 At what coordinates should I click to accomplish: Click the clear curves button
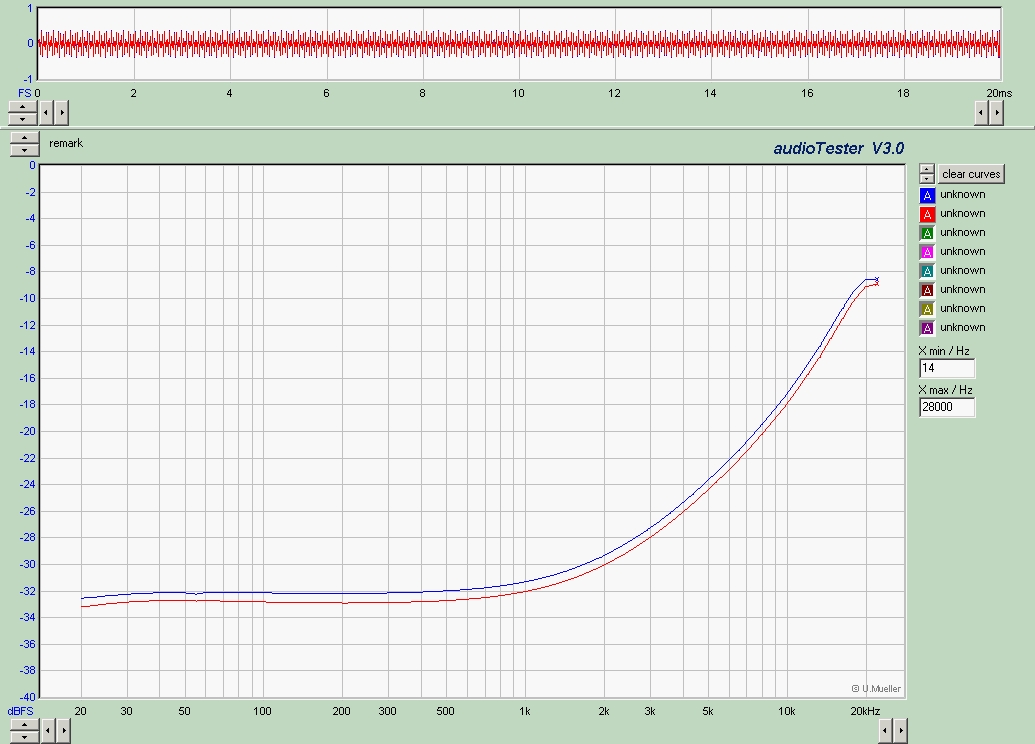[x=971, y=174]
